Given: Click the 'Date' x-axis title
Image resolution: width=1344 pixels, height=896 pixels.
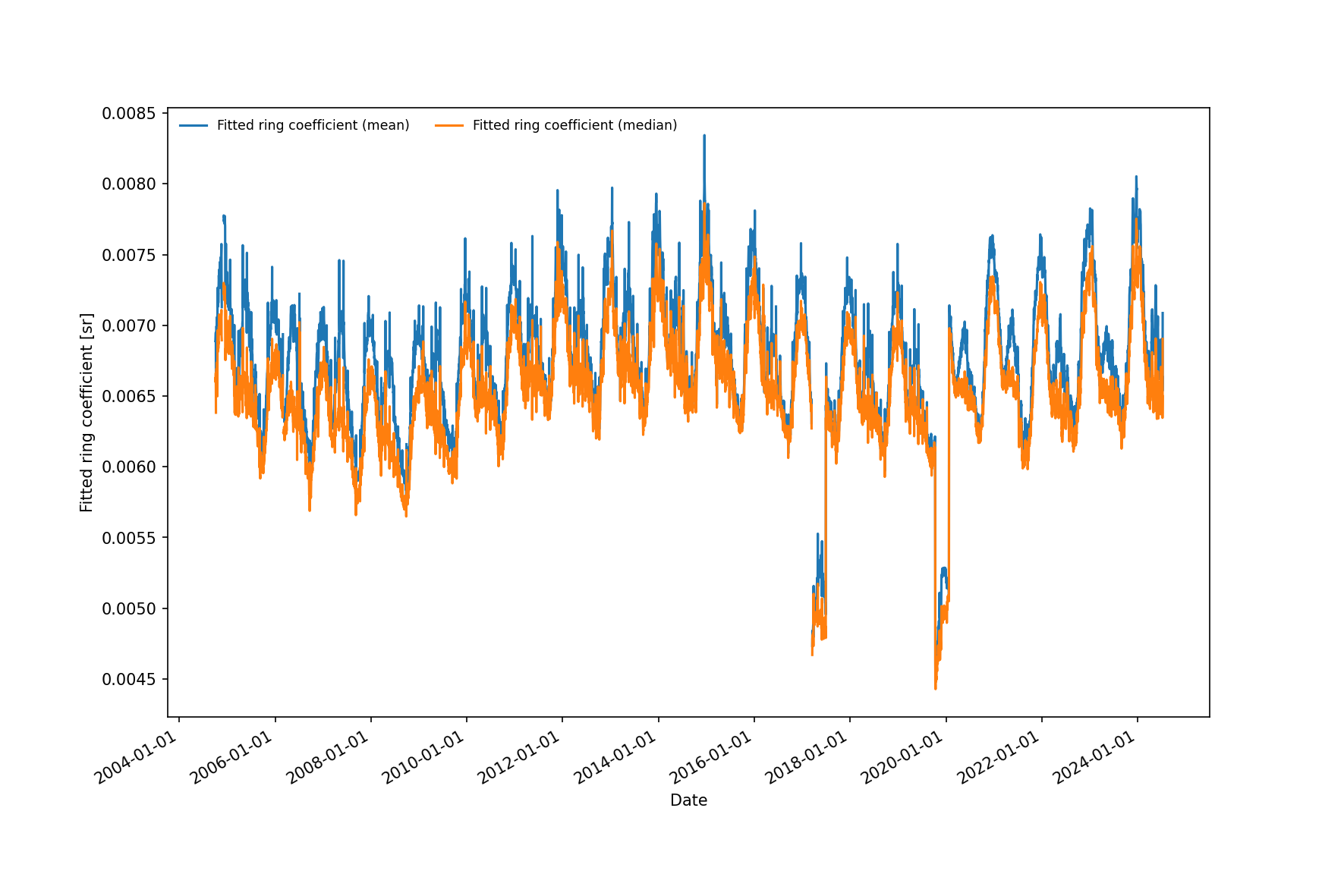Looking at the screenshot, I should tap(688, 800).
